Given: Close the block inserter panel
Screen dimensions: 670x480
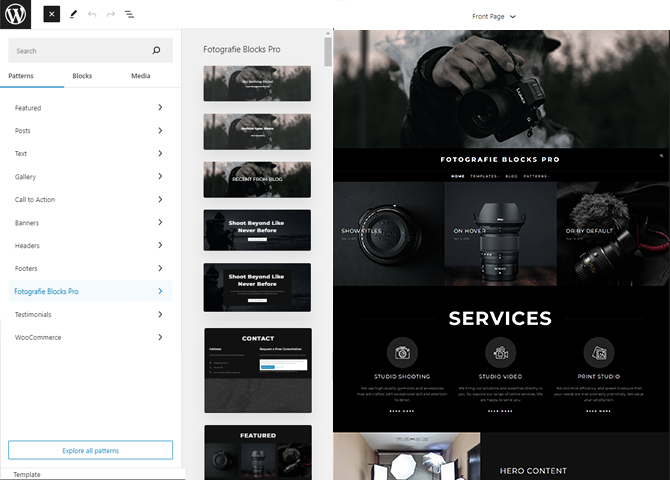Looking at the screenshot, I should 52,15.
